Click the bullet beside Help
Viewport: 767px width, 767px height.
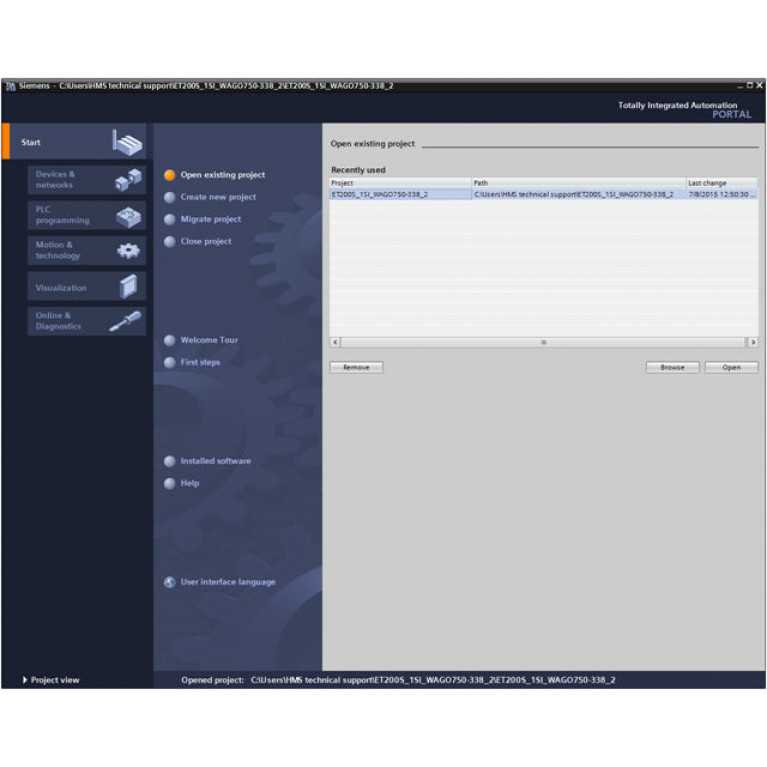(170, 483)
